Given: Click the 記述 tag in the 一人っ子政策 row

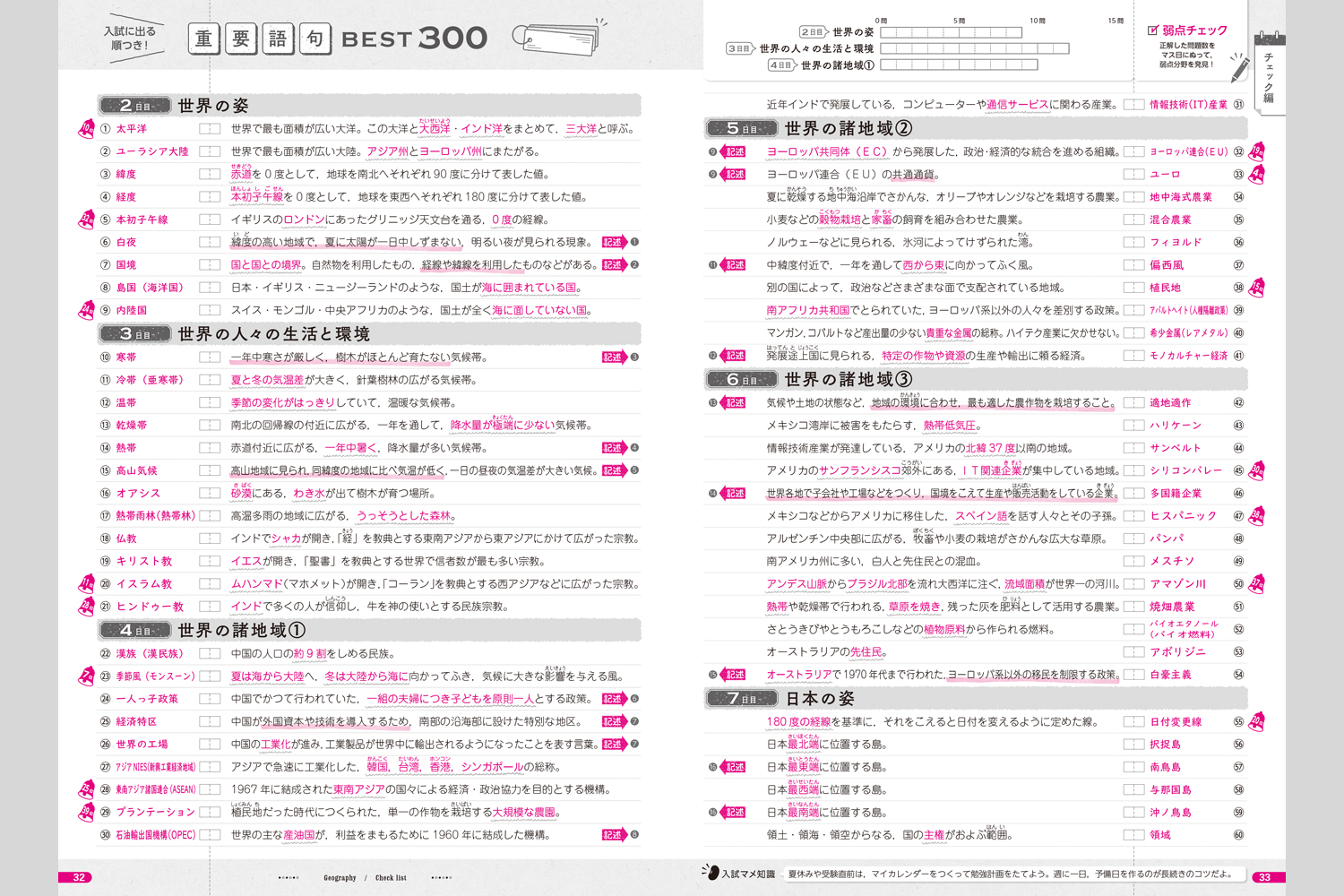Looking at the screenshot, I should [614, 698].
